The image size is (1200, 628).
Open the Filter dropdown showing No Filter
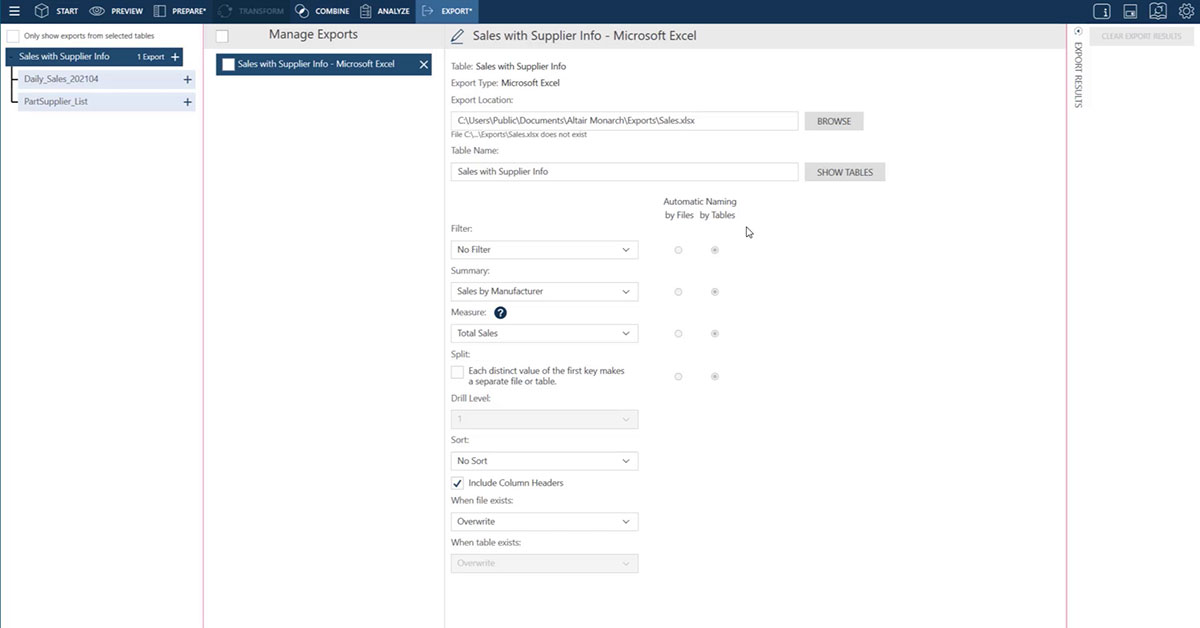click(x=544, y=249)
